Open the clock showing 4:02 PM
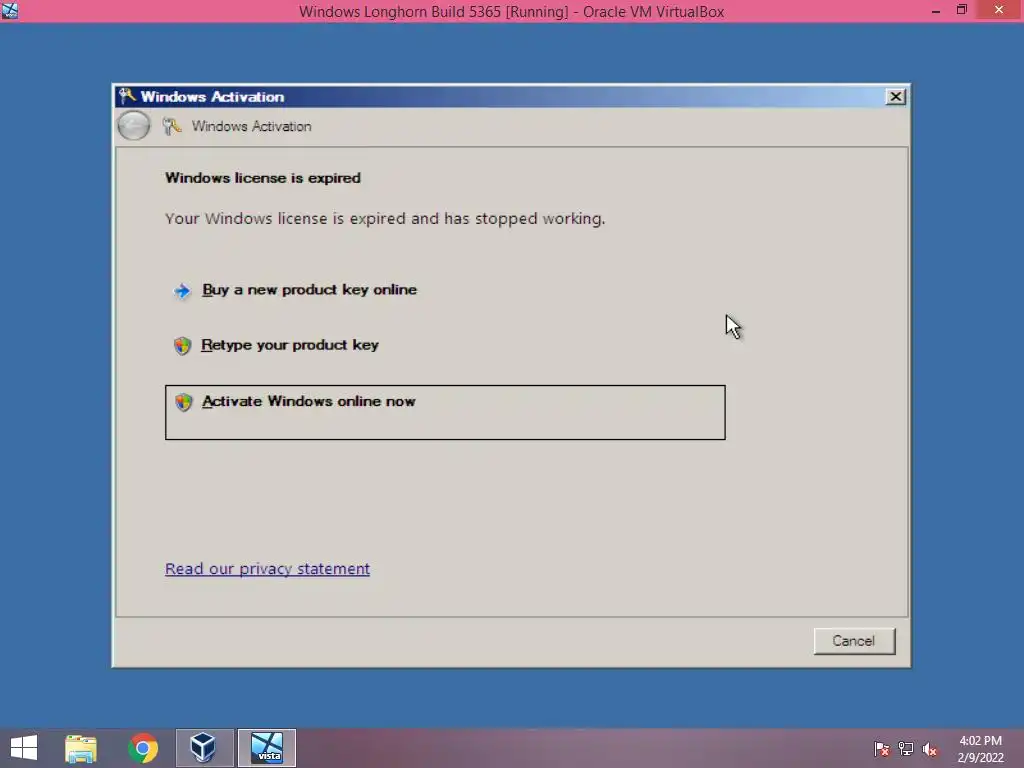 [x=980, y=749]
